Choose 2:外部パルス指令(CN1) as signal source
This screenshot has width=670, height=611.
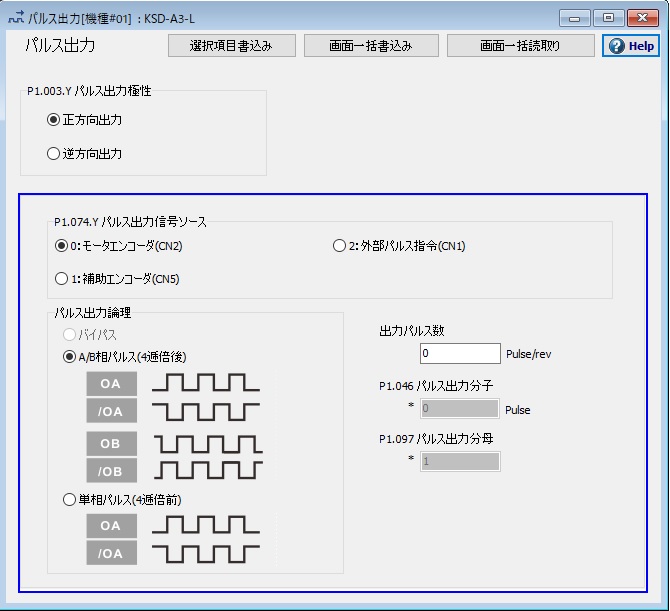[x=340, y=246]
